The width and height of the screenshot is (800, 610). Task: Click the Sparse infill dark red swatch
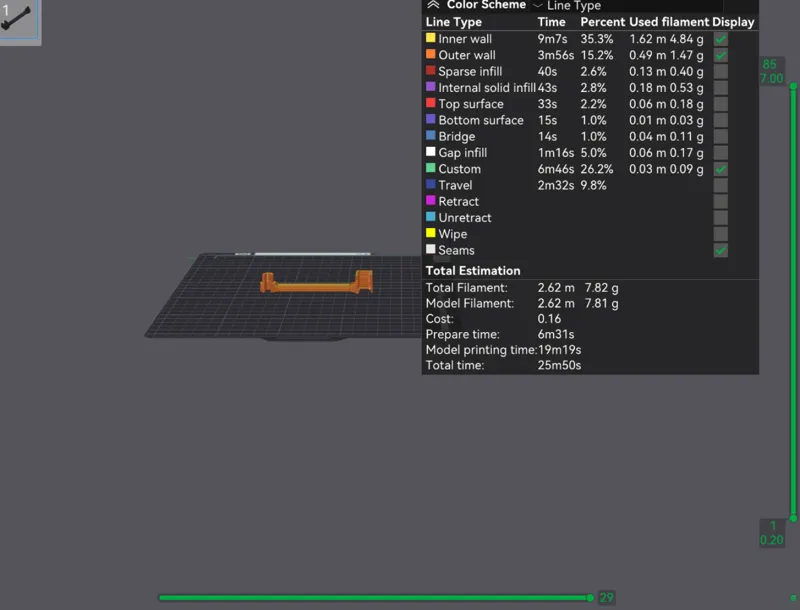coord(431,70)
